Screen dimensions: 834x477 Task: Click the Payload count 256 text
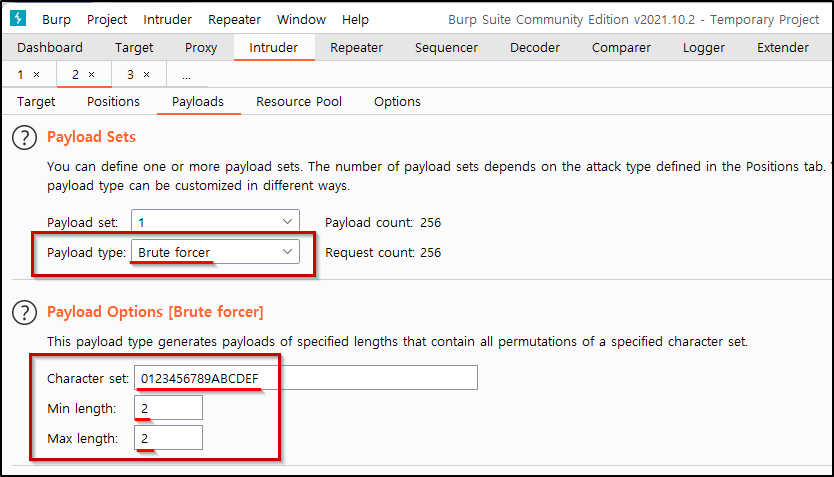383,223
